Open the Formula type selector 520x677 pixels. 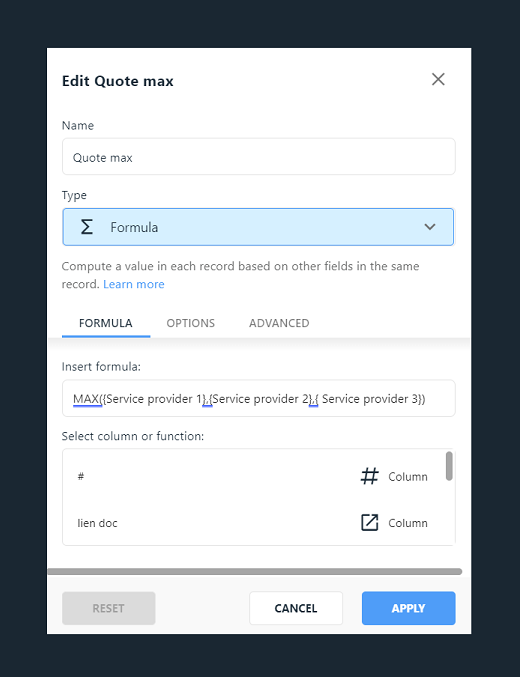coord(258,227)
